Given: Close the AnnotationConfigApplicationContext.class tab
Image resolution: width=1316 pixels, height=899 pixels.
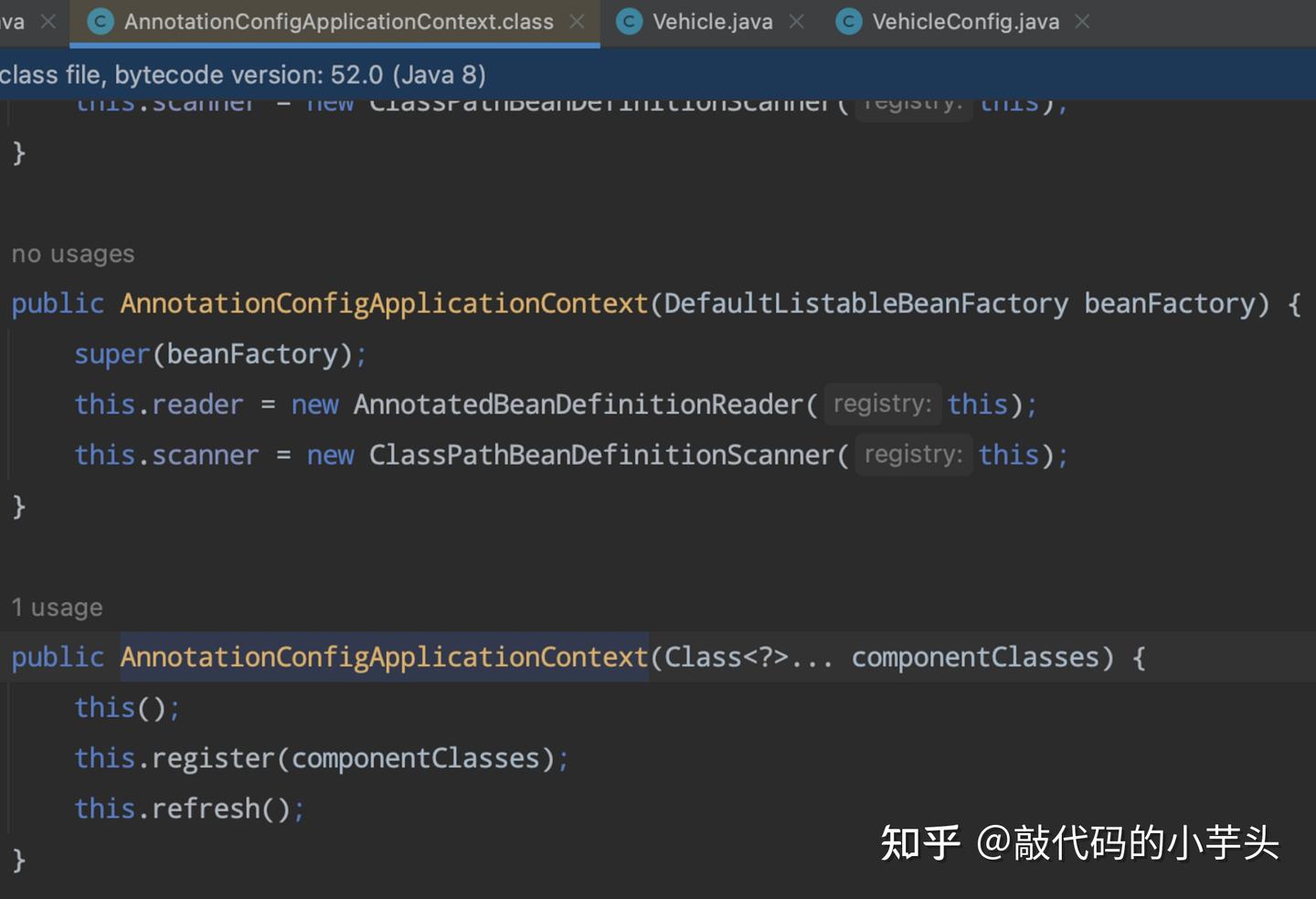Looking at the screenshot, I should 577,21.
